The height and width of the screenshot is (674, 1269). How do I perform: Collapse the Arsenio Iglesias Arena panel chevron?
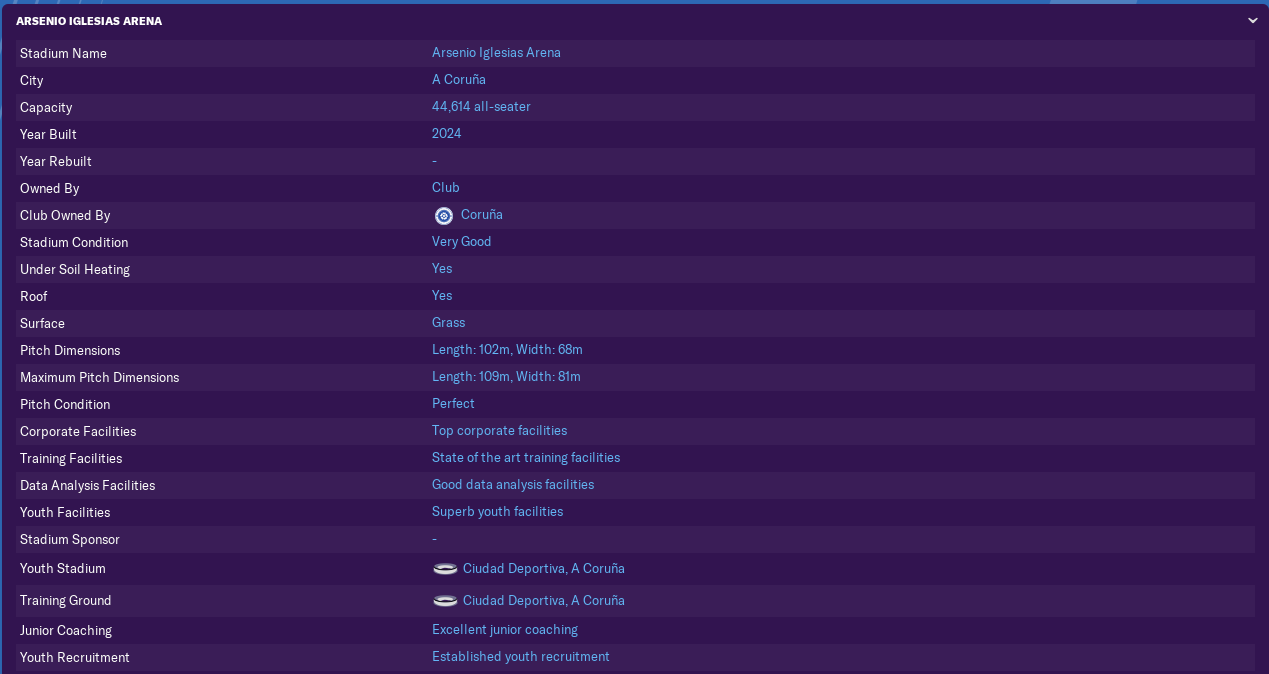point(1252,21)
